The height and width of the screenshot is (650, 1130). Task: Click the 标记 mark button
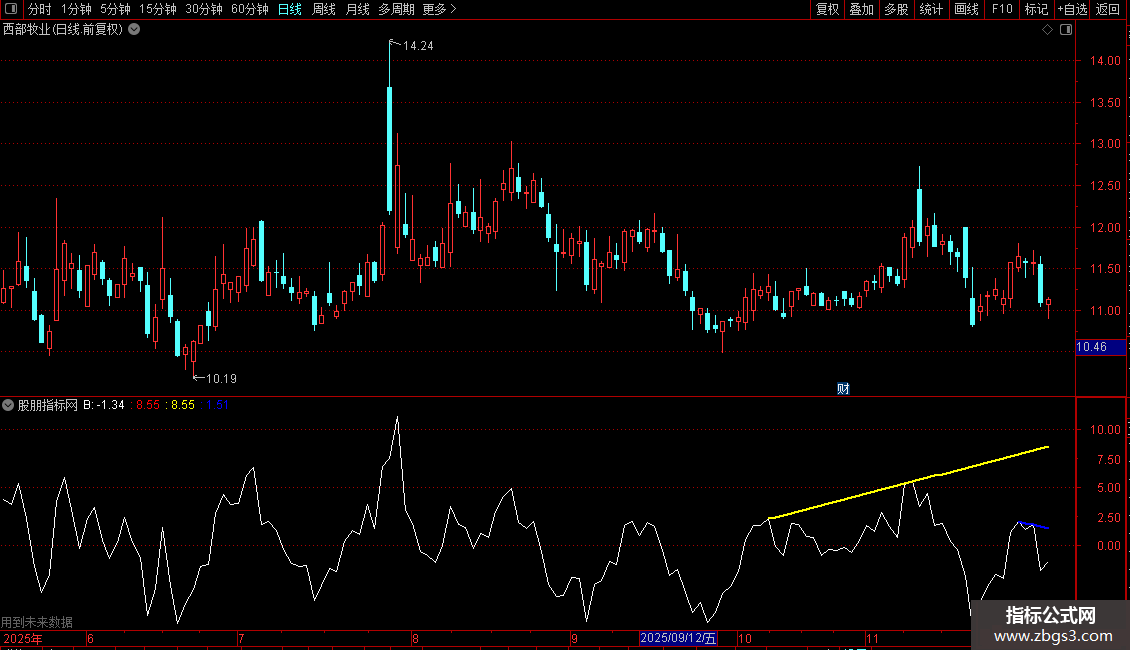pyautogui.click(x=1036, y=9)
